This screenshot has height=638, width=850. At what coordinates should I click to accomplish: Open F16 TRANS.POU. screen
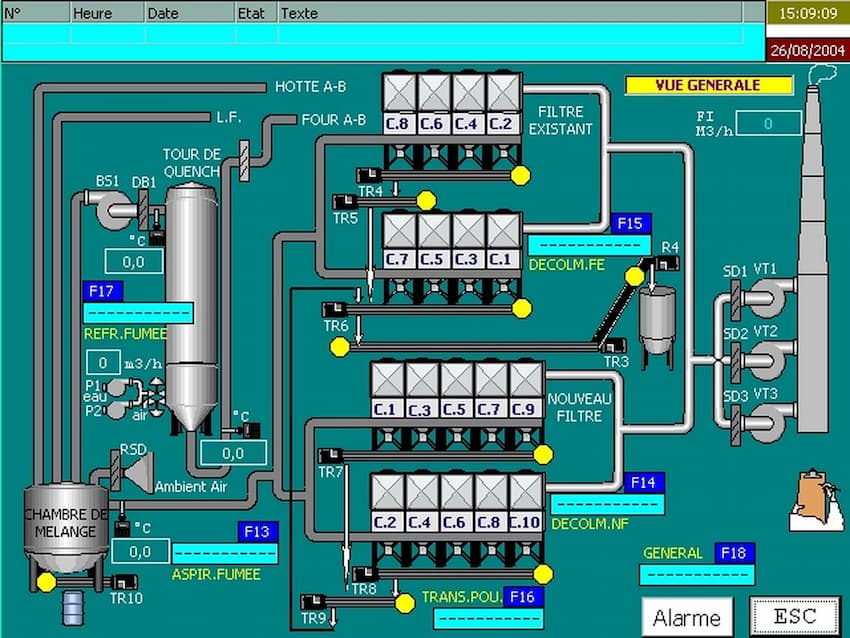pyautogui.click(x=523, y=597)
